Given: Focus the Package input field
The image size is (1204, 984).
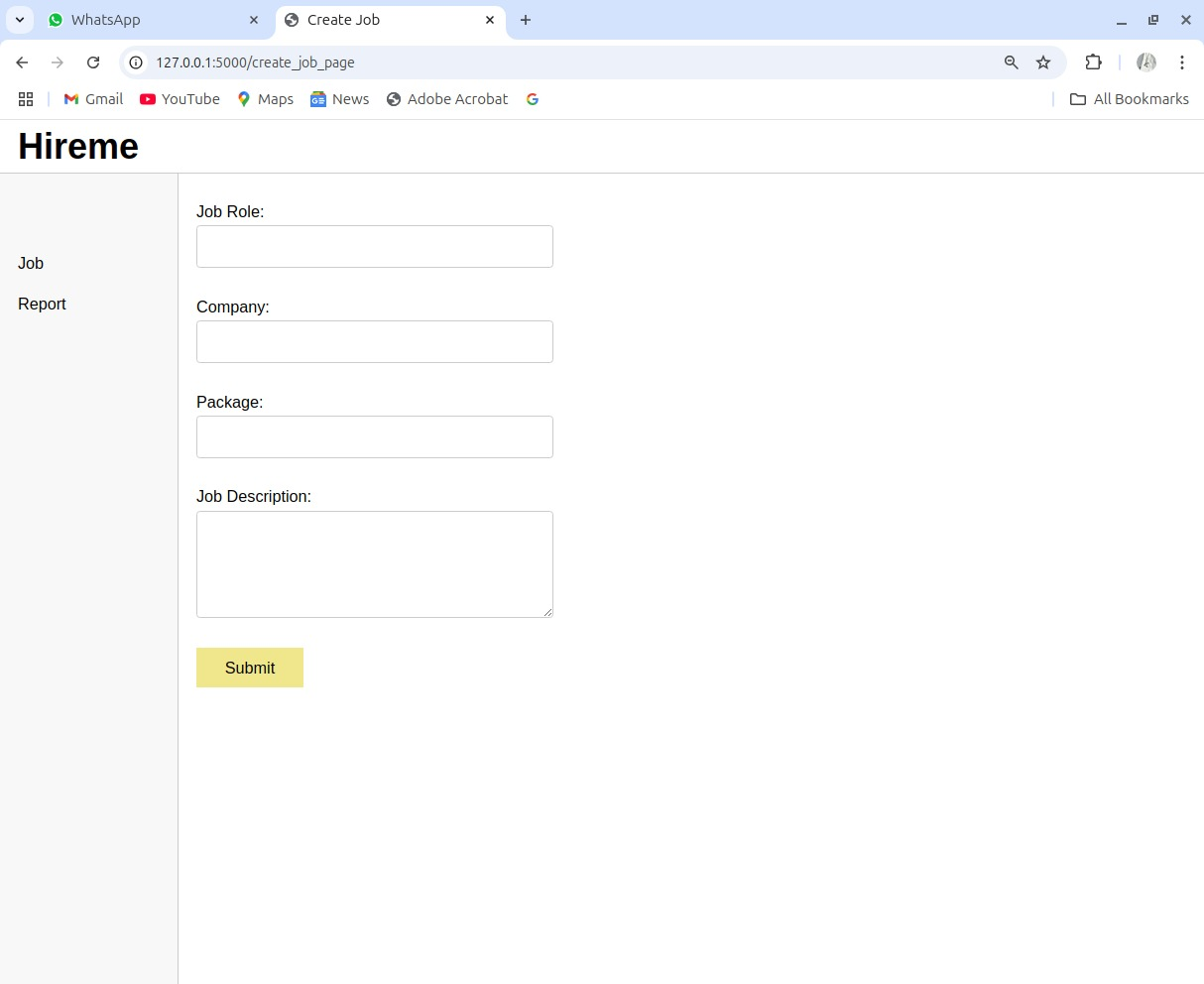Looking at the screenshot, I should (375, 436).
